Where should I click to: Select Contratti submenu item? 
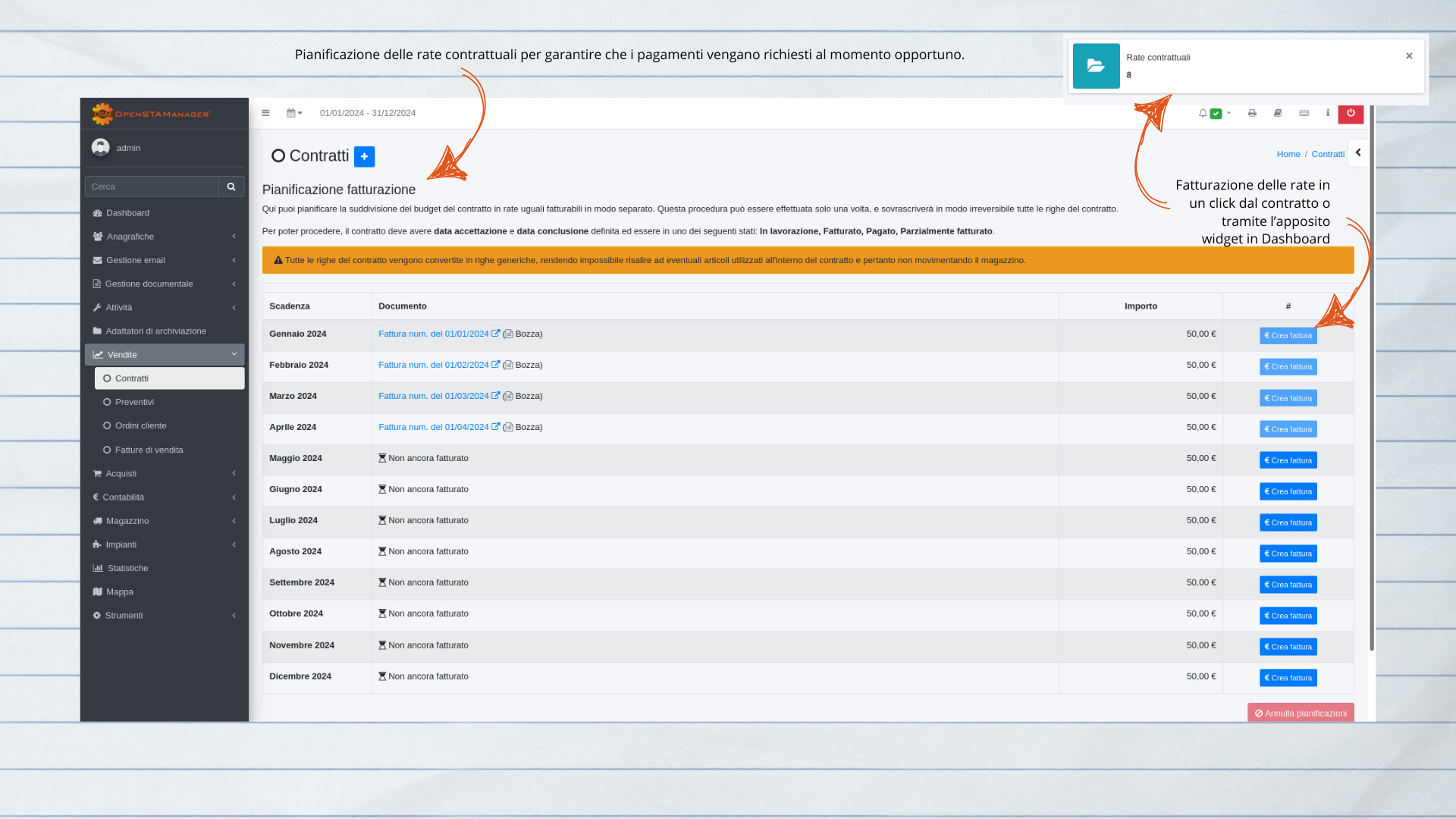pyautogui.click(x=169, y=378)
